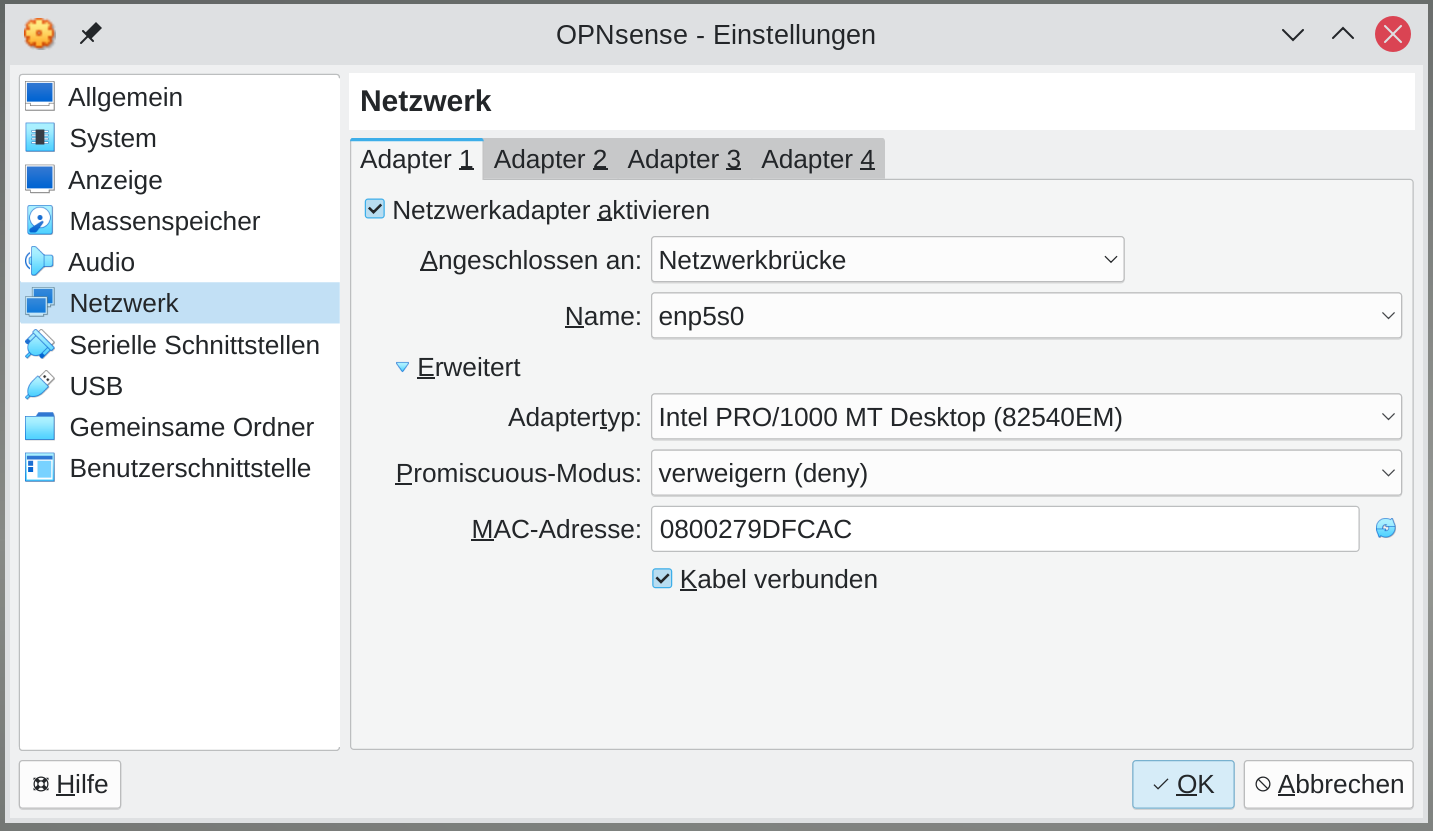Pin the window with the pin icon
The width and height of the screenshot is (1433, 831).
[90, 34]
